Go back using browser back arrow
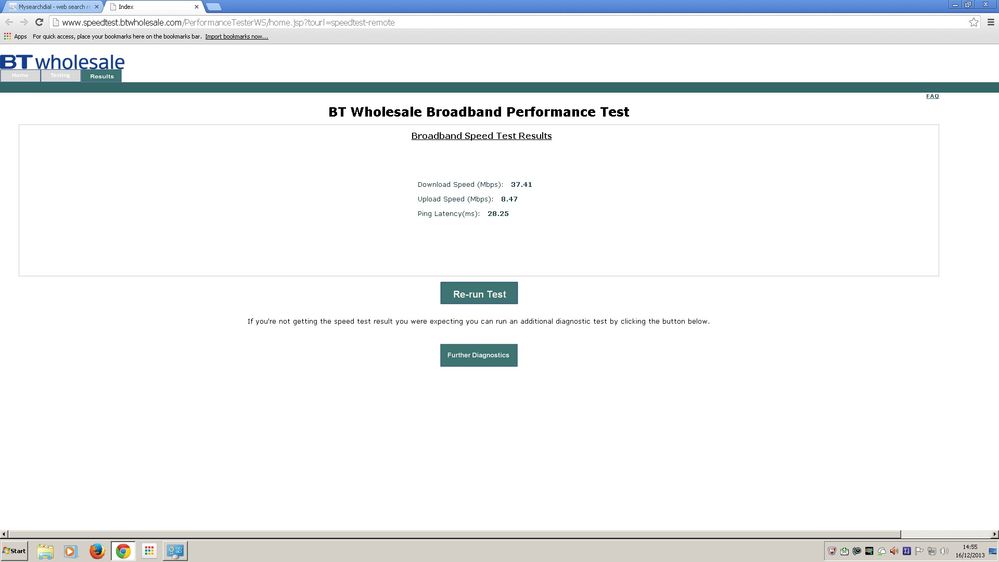The height and width of the screenshot is (562, 999). (x=9, y=22)
